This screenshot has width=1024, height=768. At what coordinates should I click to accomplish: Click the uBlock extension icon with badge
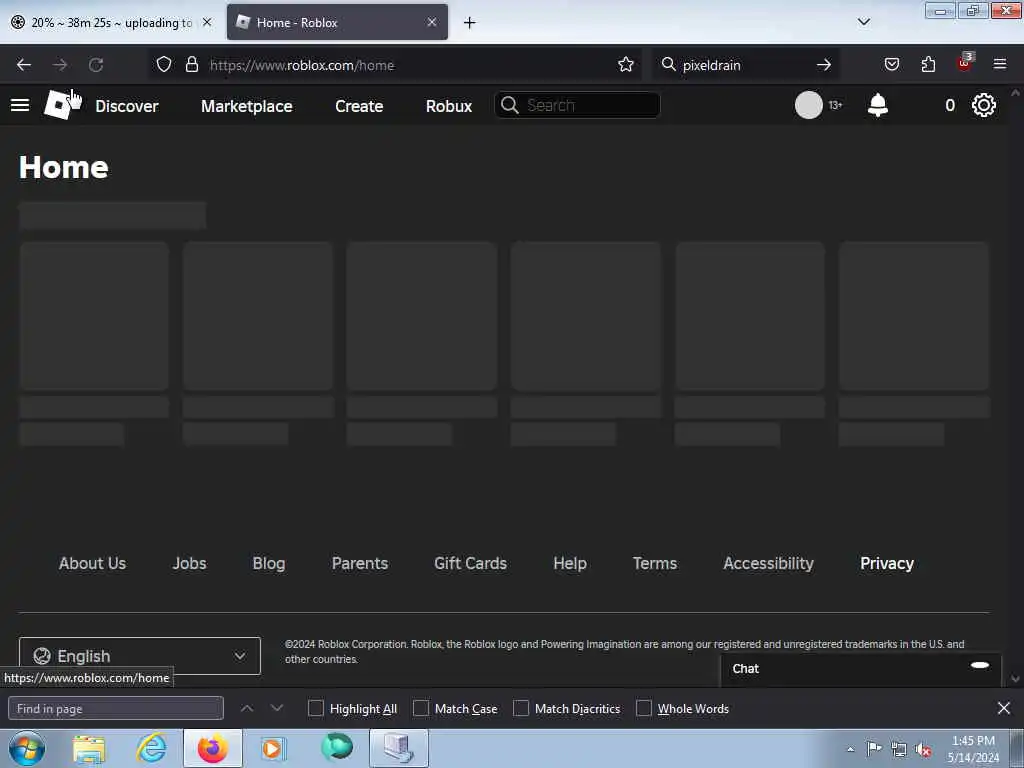pos(965,63)
